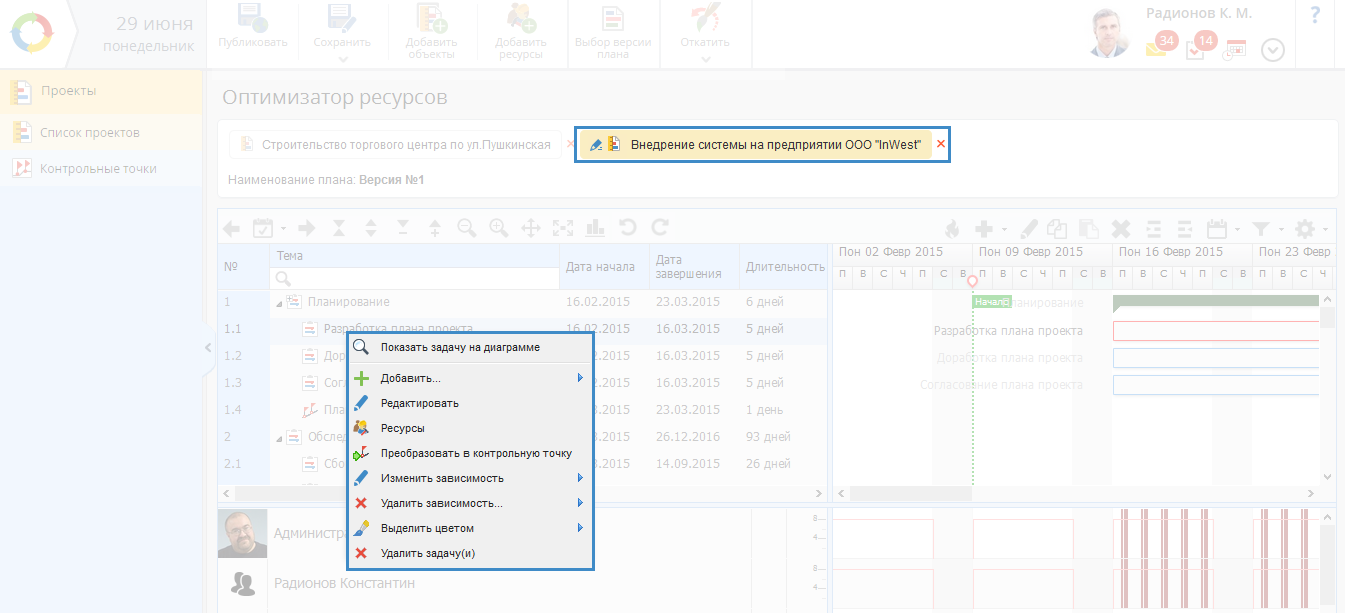The width and height of the screenshot is (1345, 613).
Task: Click 'Преобразовать в контрольную точку' option
Action: (476, 453)
